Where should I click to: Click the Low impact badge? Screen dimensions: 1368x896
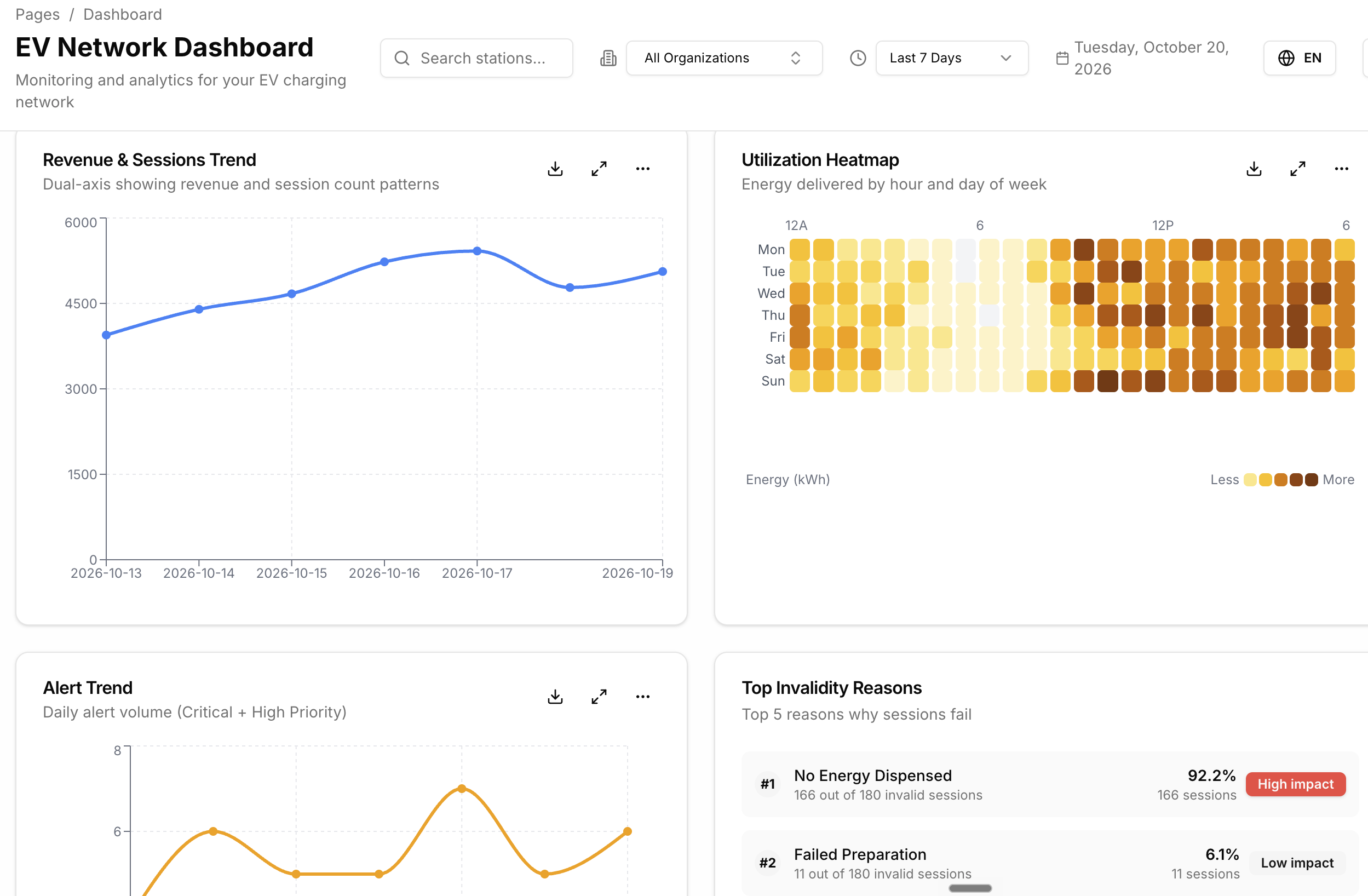1297,863
